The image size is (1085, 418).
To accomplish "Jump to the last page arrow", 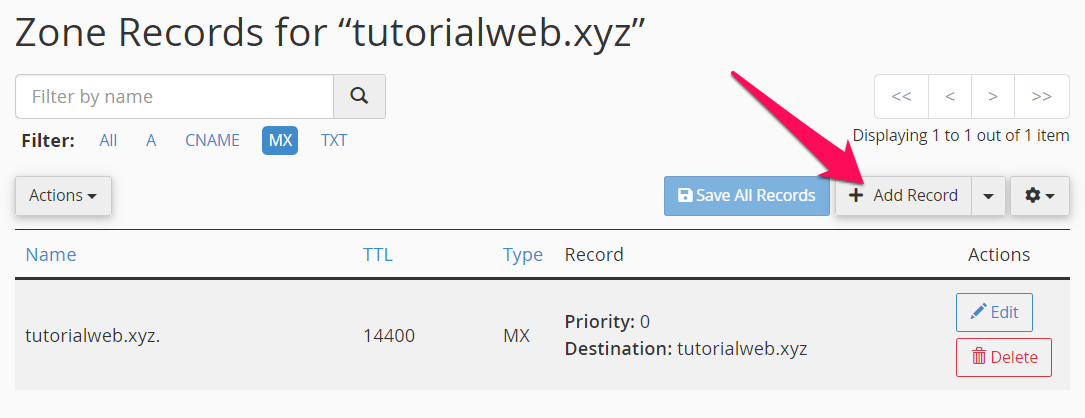I will [1041, 97].
